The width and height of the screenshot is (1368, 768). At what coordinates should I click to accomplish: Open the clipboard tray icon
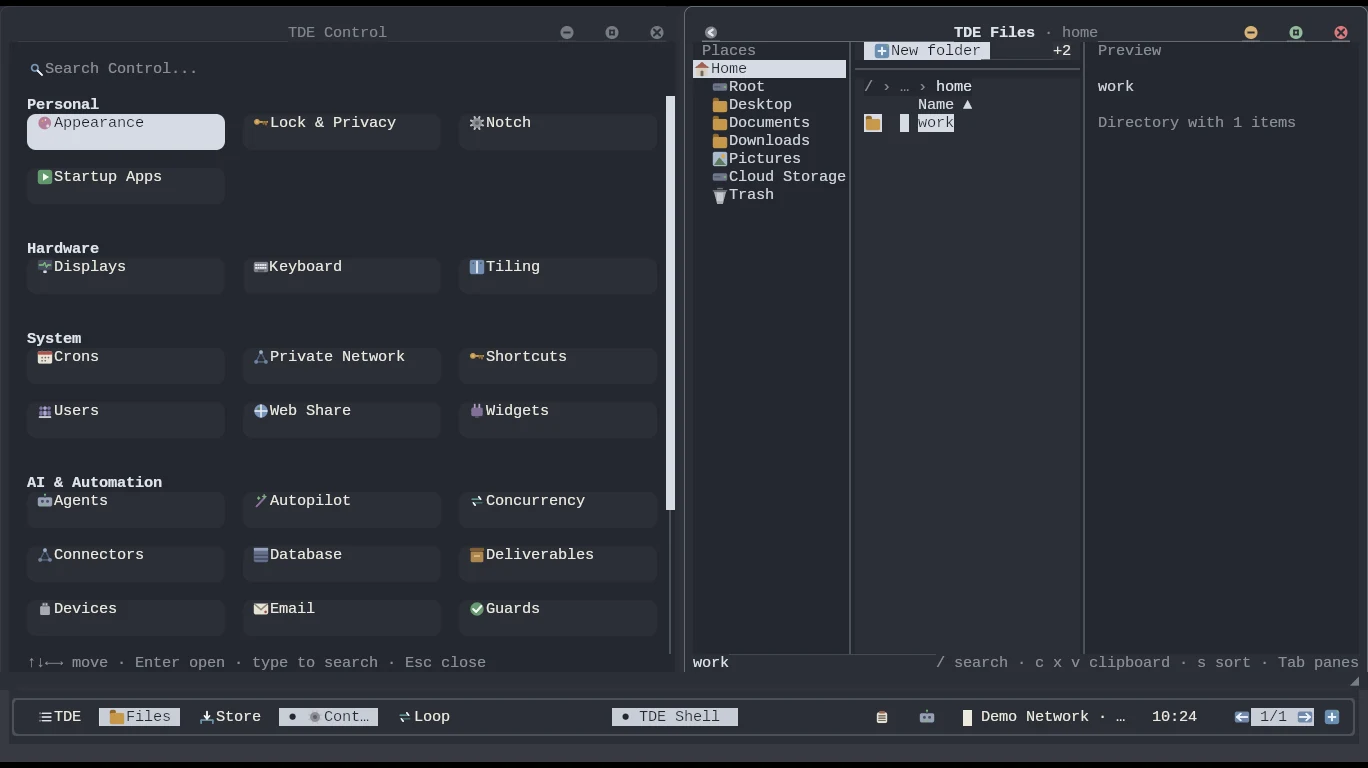pos(882,717)
